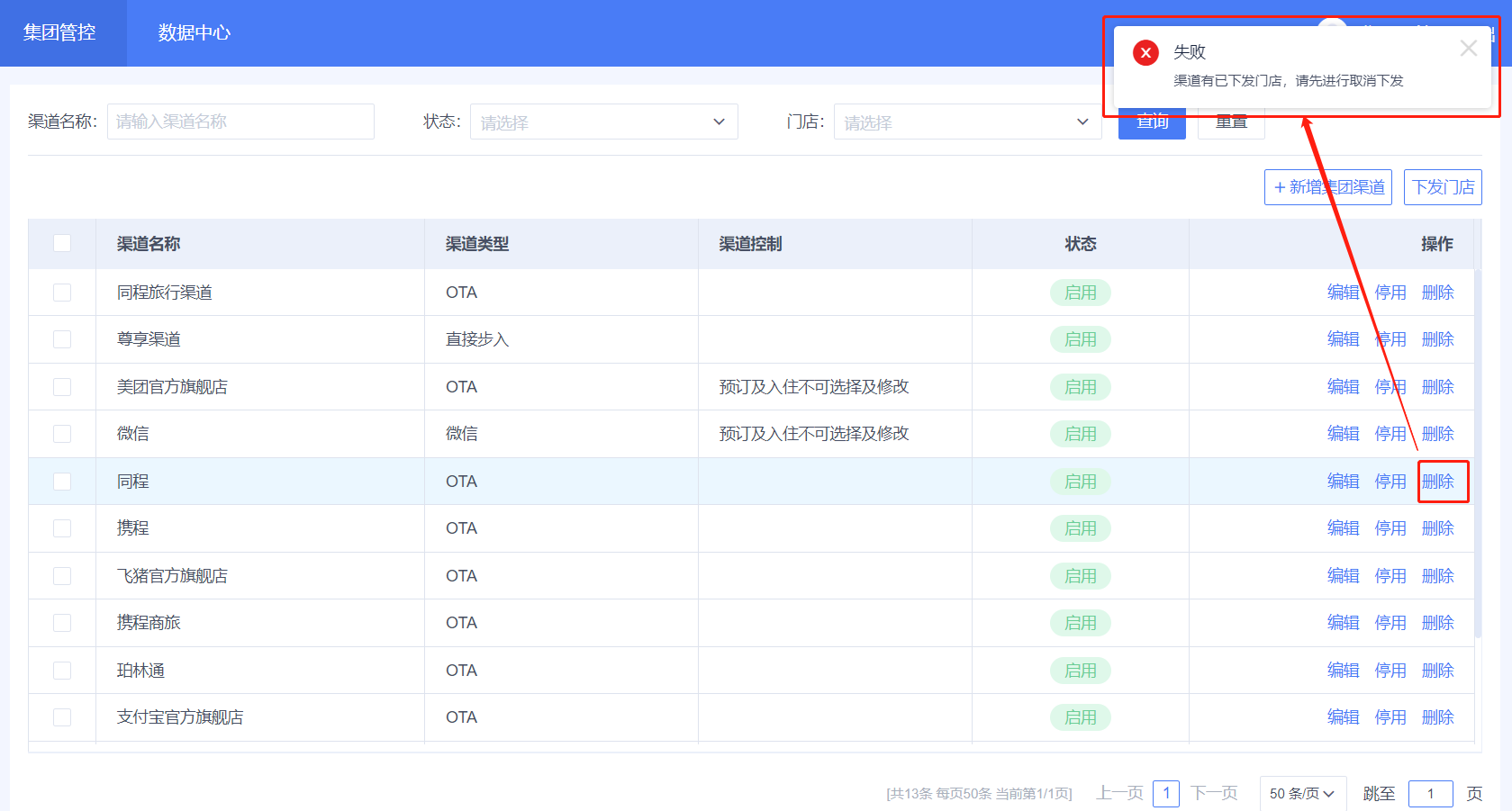
Task: Focus the 跳至 page number input
Action: (x=1430, y=793)
